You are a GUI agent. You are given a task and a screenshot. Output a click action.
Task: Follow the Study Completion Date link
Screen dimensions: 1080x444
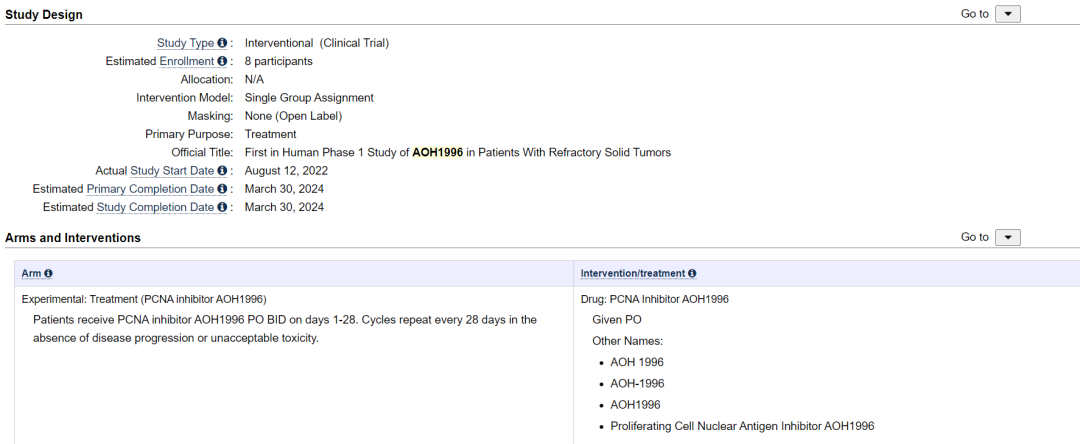pyautogui.click(x=155, y=207)
